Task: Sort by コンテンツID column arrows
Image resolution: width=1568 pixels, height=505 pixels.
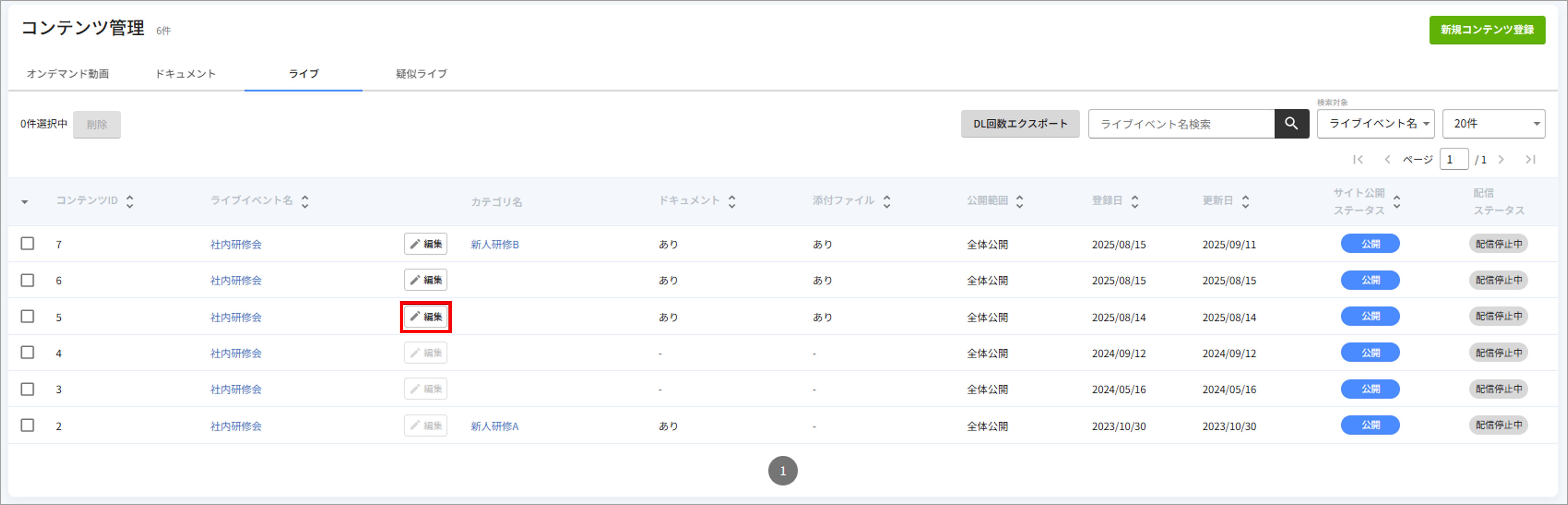Action: pos(130,202)
